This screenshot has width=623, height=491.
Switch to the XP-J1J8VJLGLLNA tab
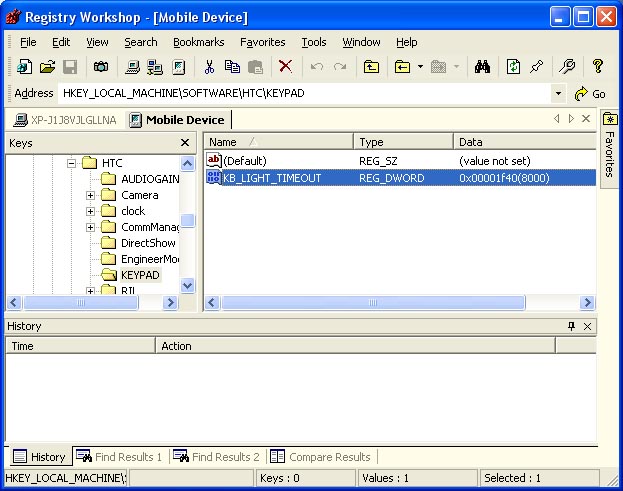tap(65, 120)
